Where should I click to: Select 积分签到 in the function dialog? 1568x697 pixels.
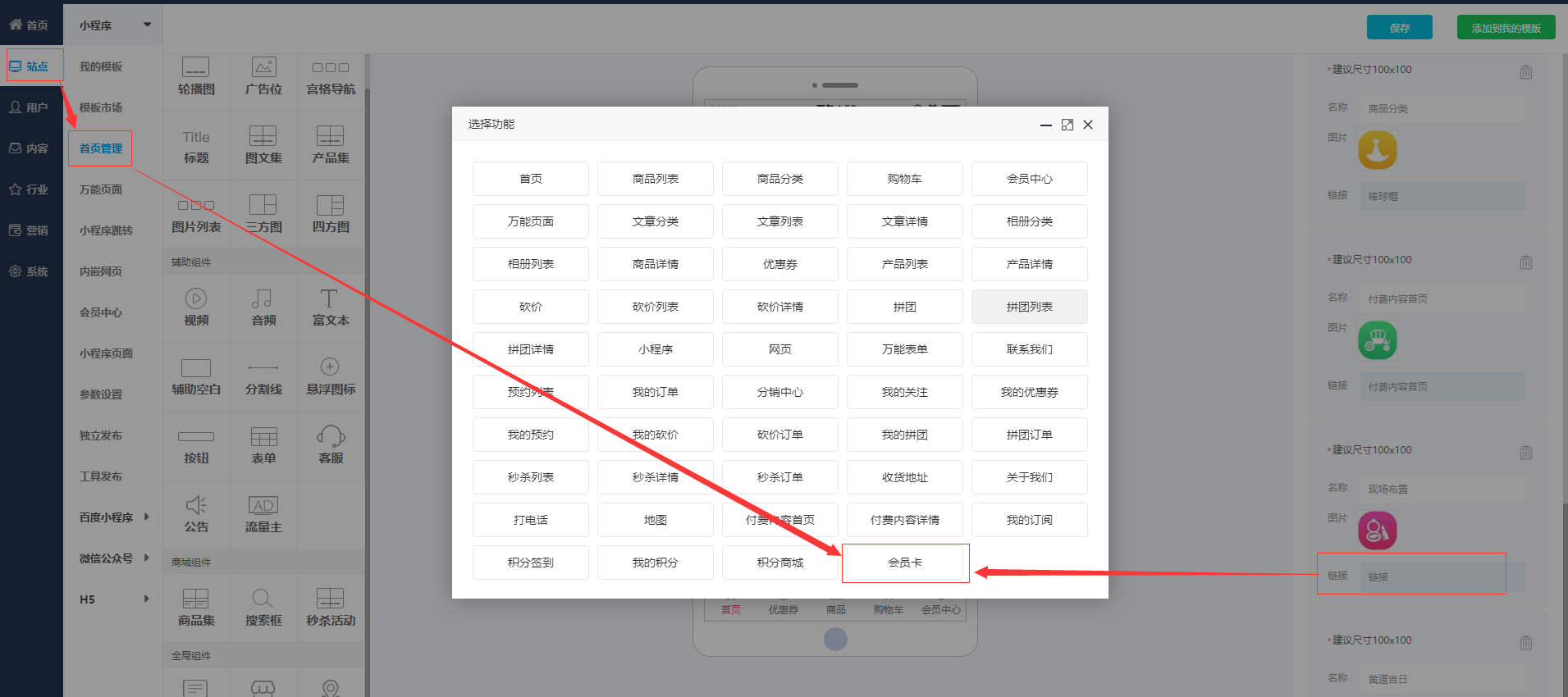pos(531,563)
